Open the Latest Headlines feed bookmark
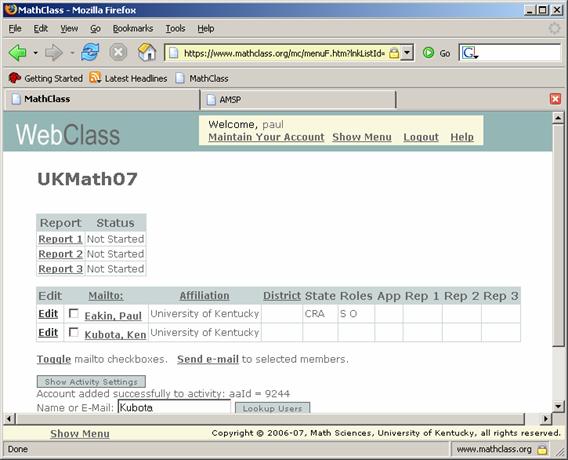The height and width of the screenshot is (460, 568). tap(128, 78)
